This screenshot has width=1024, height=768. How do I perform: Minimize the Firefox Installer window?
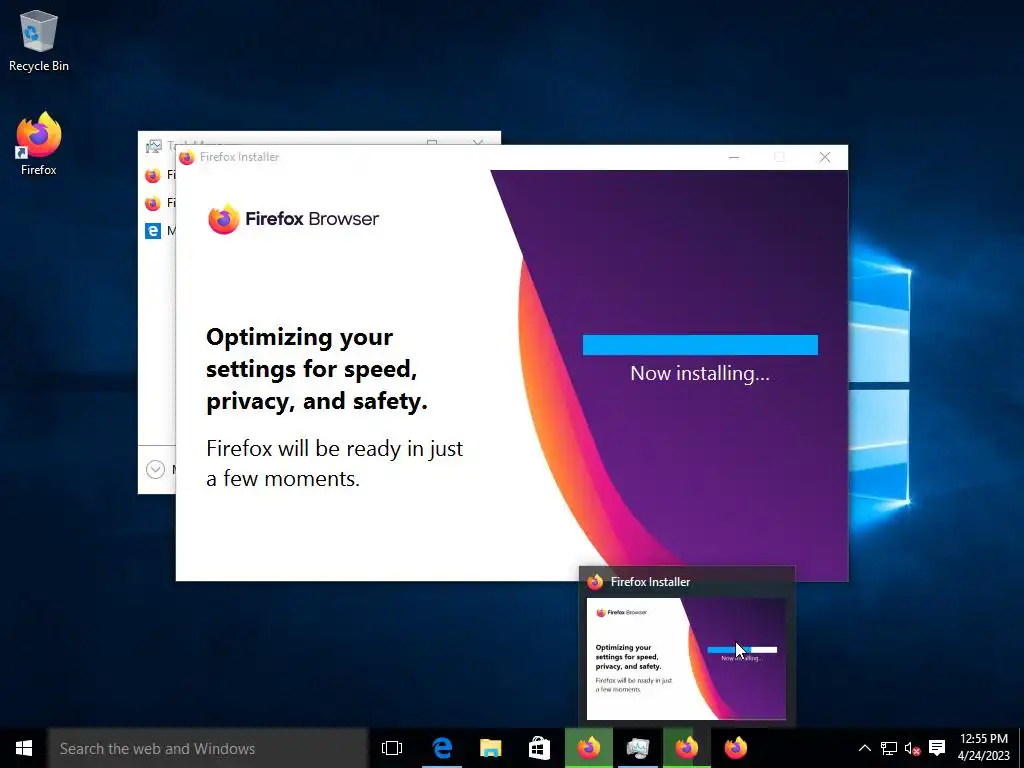coord(734,157)
